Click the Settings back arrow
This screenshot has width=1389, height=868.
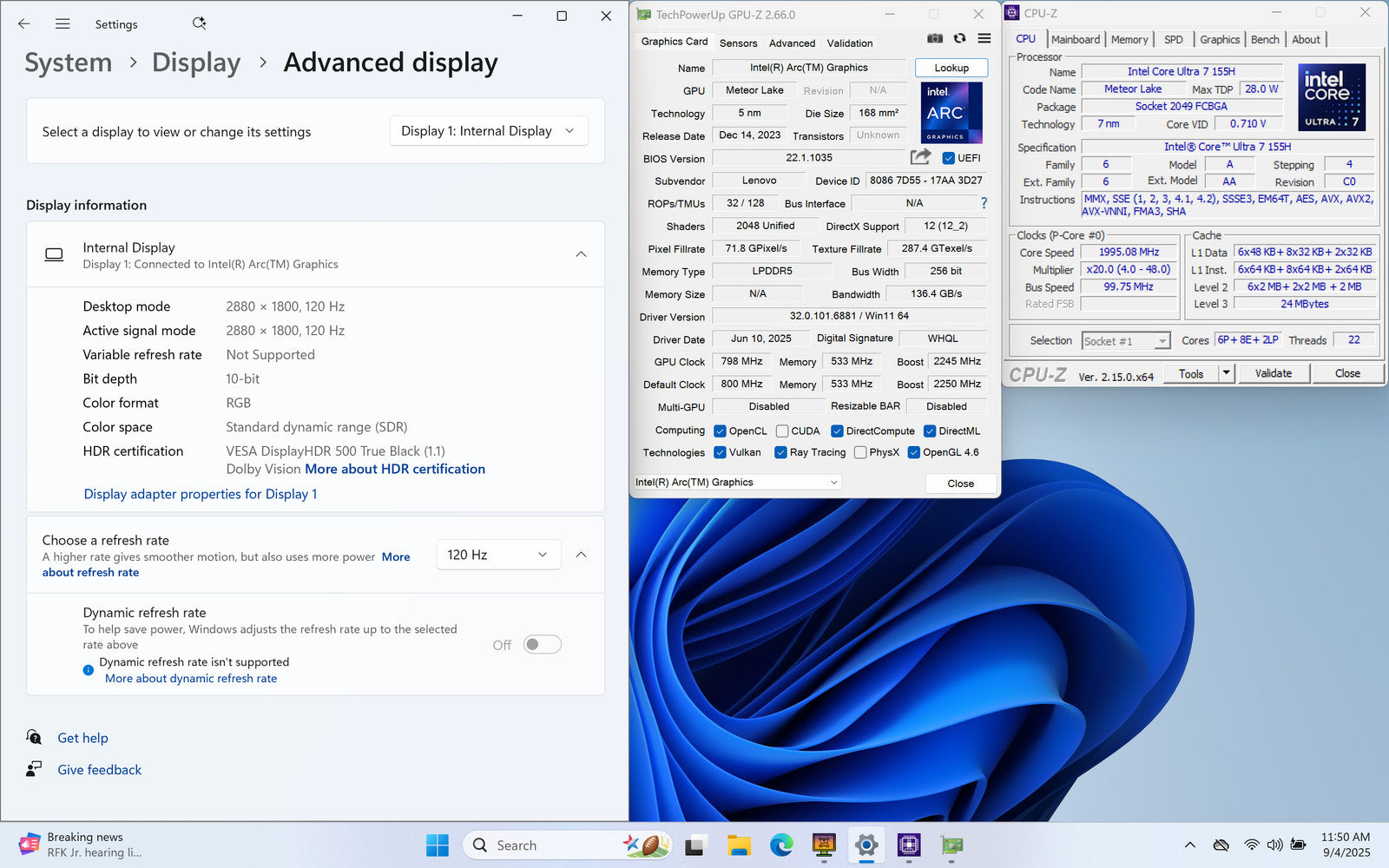pyautogui.click(x=24, y=24)
